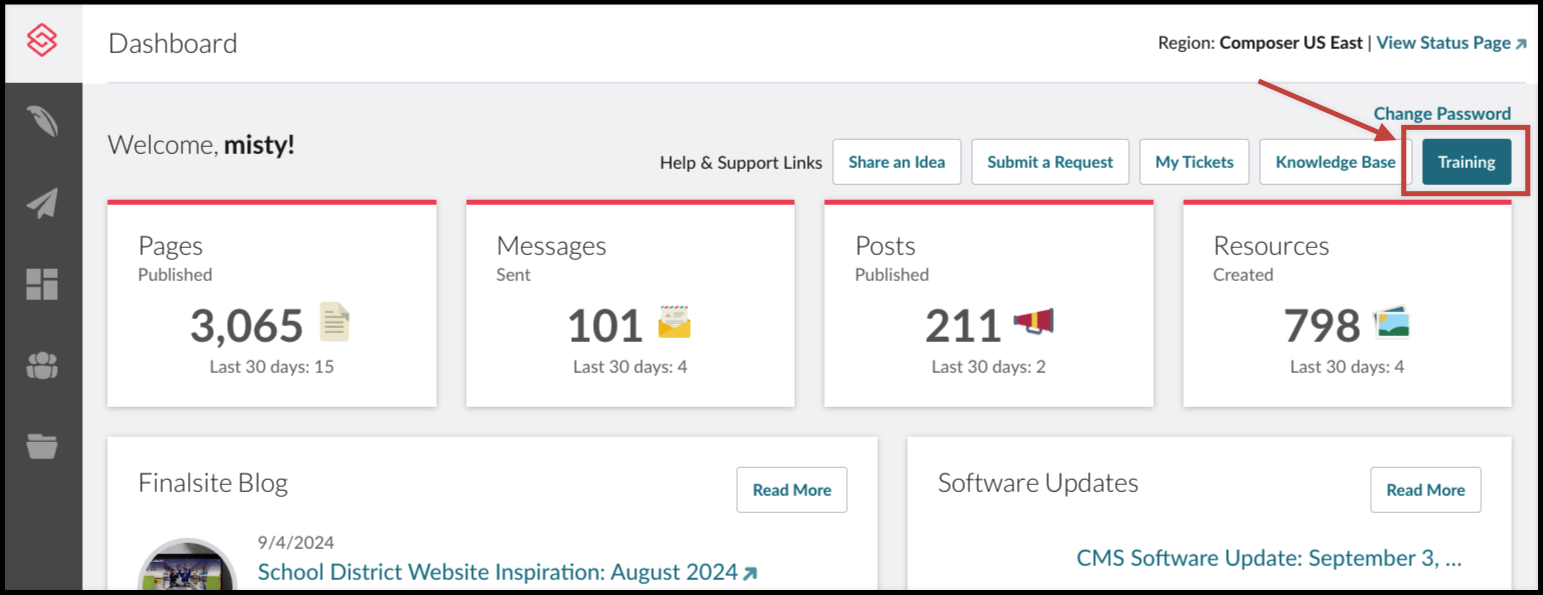Click the Submit a Request button
Viewport: 1543px width, 595px height.
tap(1050, 162)
